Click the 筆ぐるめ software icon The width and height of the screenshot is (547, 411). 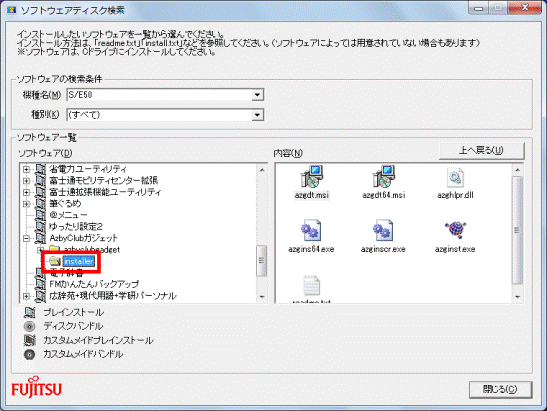(40, 203)
